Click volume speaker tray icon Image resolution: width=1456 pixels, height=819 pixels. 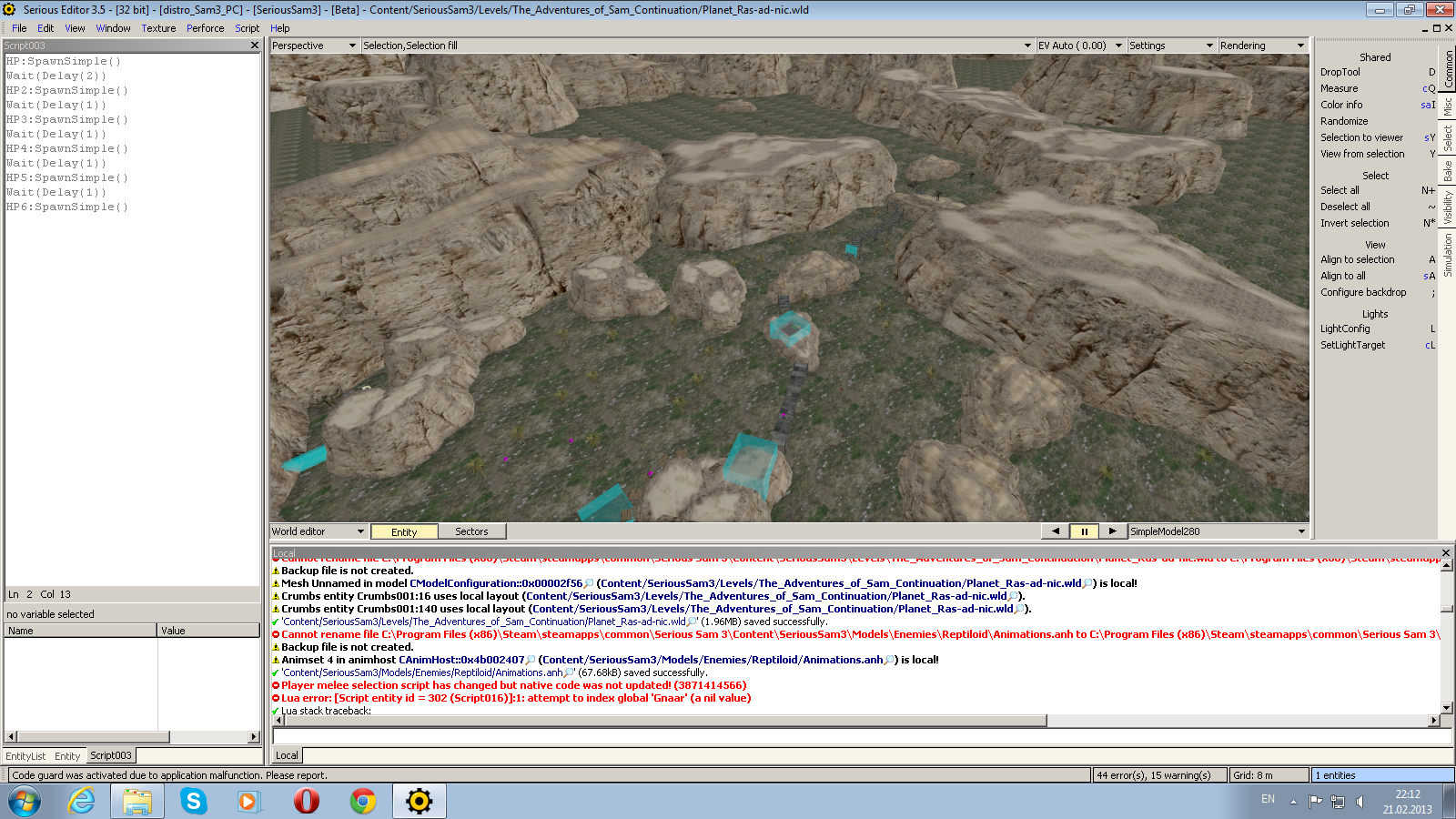click(x=1360, y=802)
